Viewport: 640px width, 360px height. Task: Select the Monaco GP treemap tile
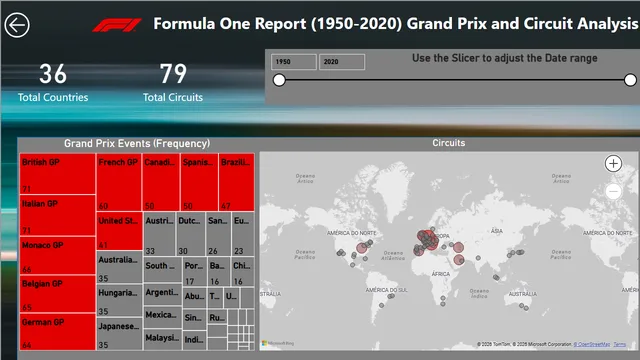coord(58,256)
